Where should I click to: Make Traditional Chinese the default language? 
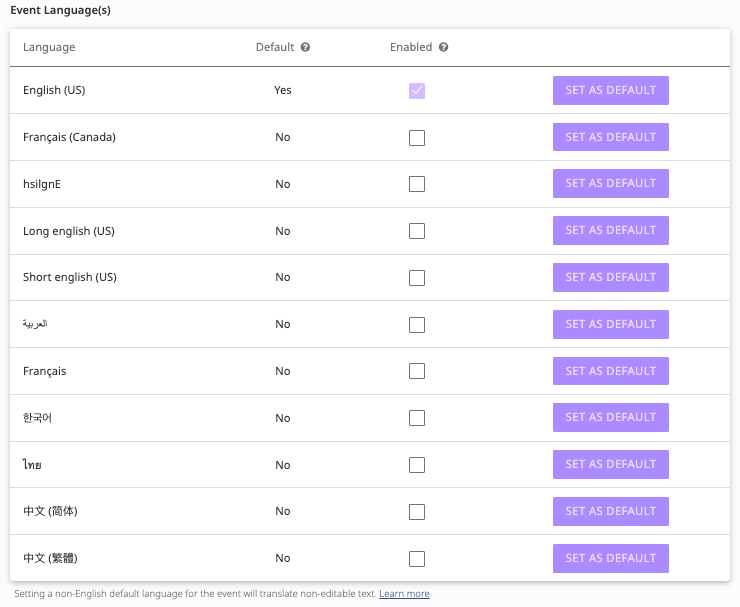pyautogui.click(x=610, y=558)
